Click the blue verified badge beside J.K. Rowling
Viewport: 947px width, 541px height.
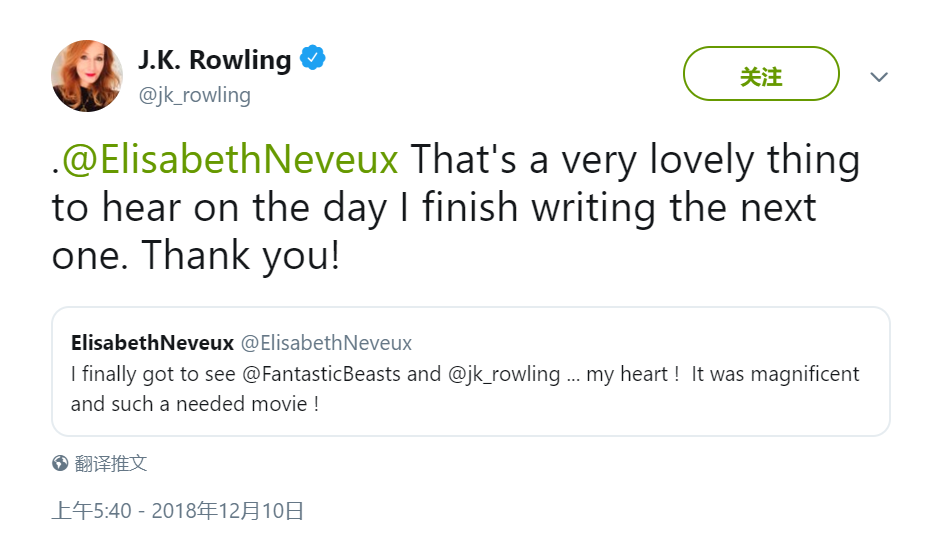click(x=313, y=59)
